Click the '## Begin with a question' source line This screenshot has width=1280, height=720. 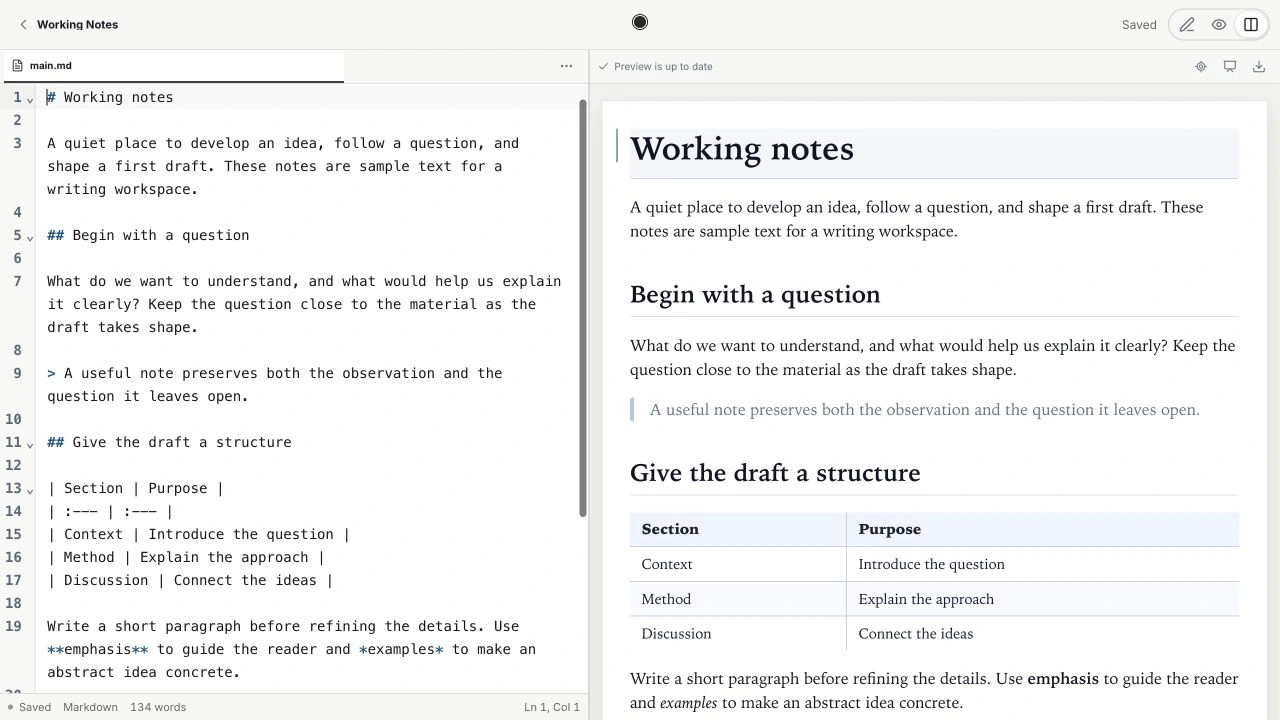pos(148,235)
